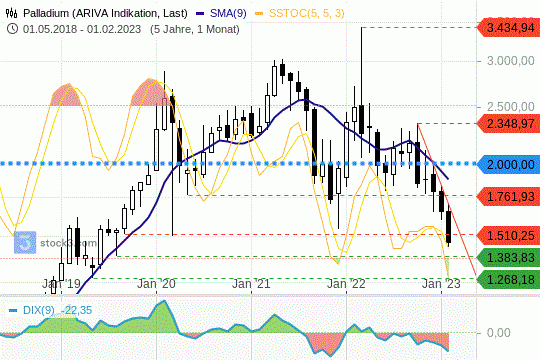Click the candlestick chart type icon
Viewport: 540px width, 360px height.
point(12,13)
